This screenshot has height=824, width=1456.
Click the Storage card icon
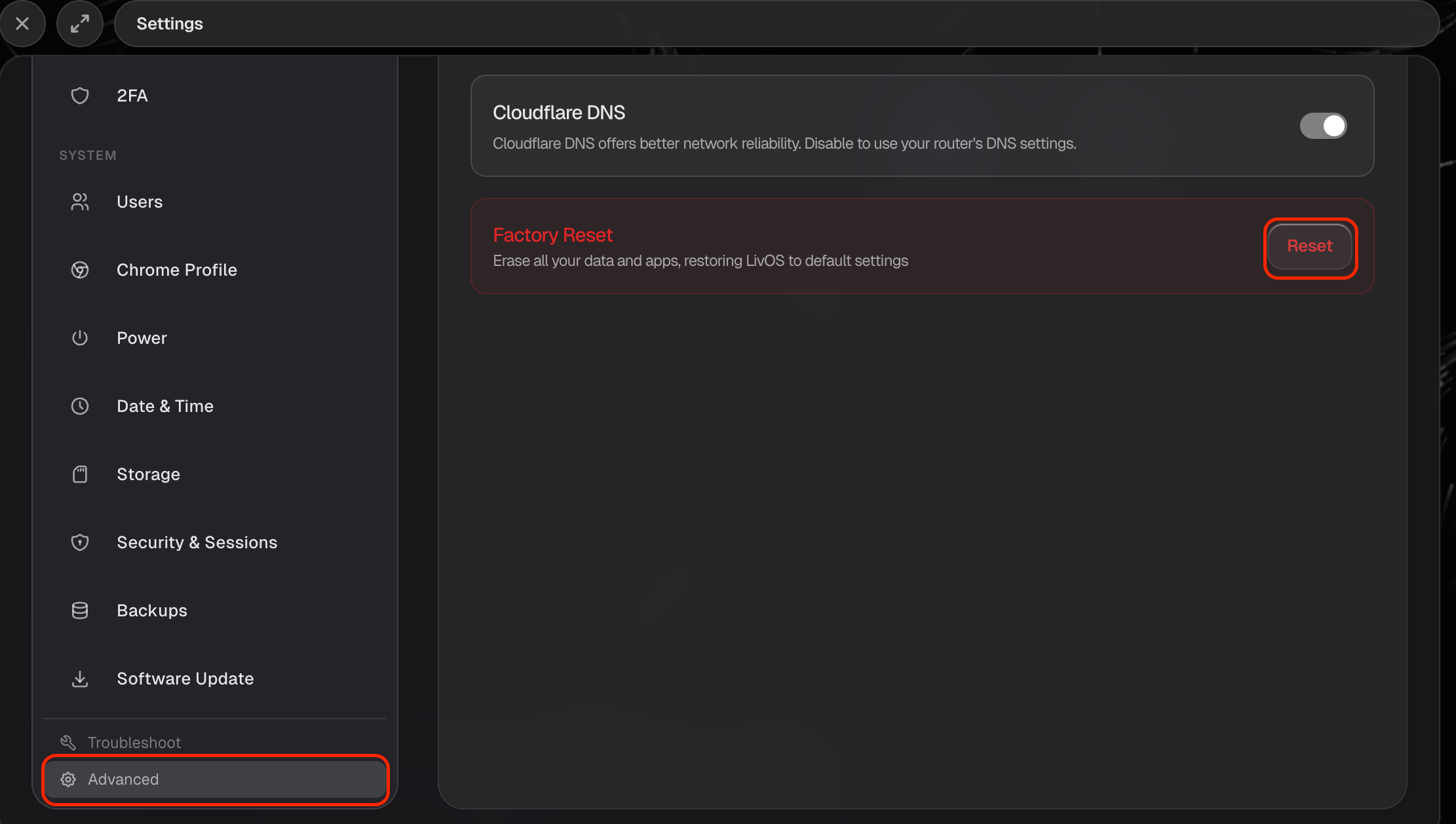80,474
